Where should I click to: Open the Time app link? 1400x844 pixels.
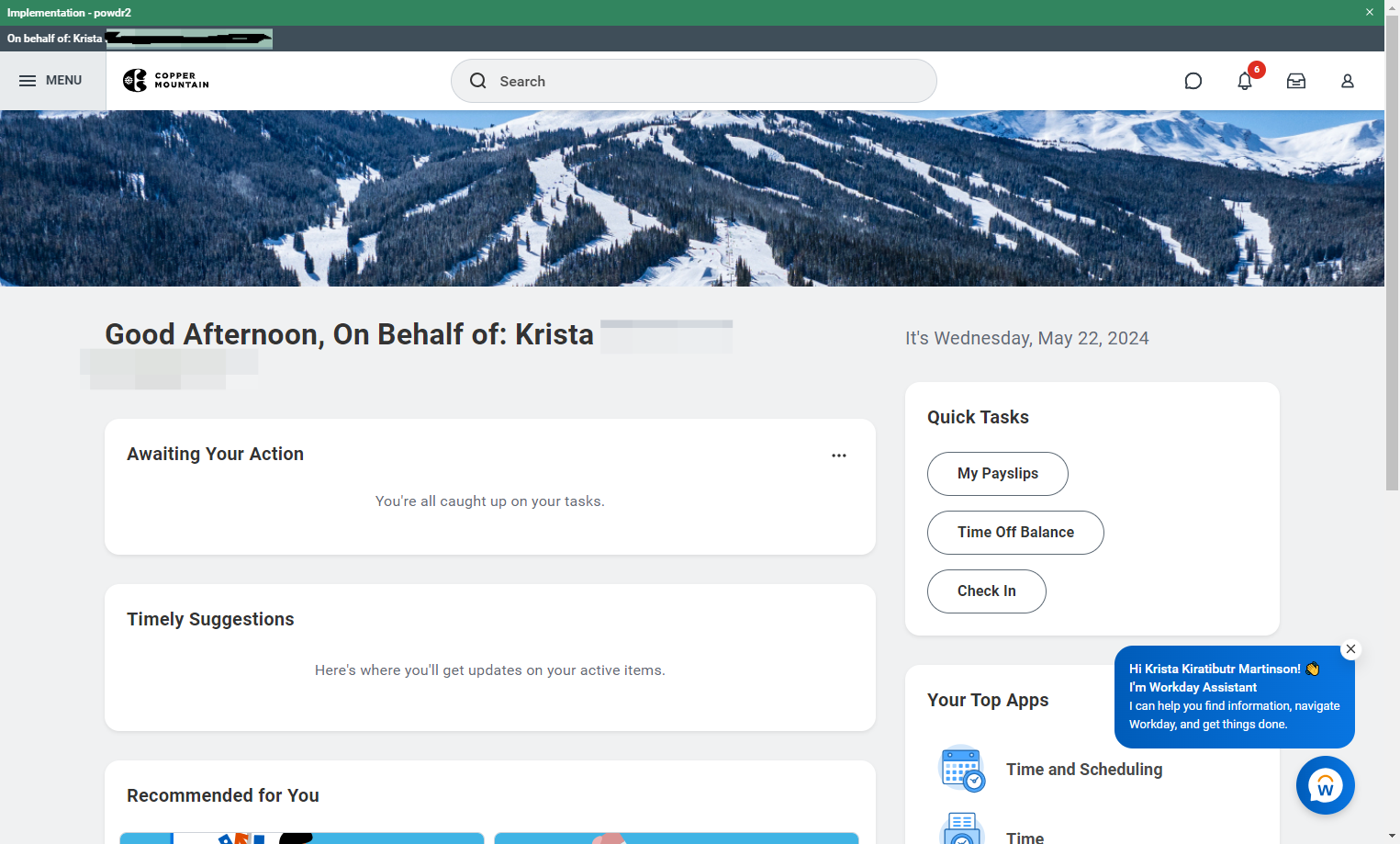tap(1025, 838)
